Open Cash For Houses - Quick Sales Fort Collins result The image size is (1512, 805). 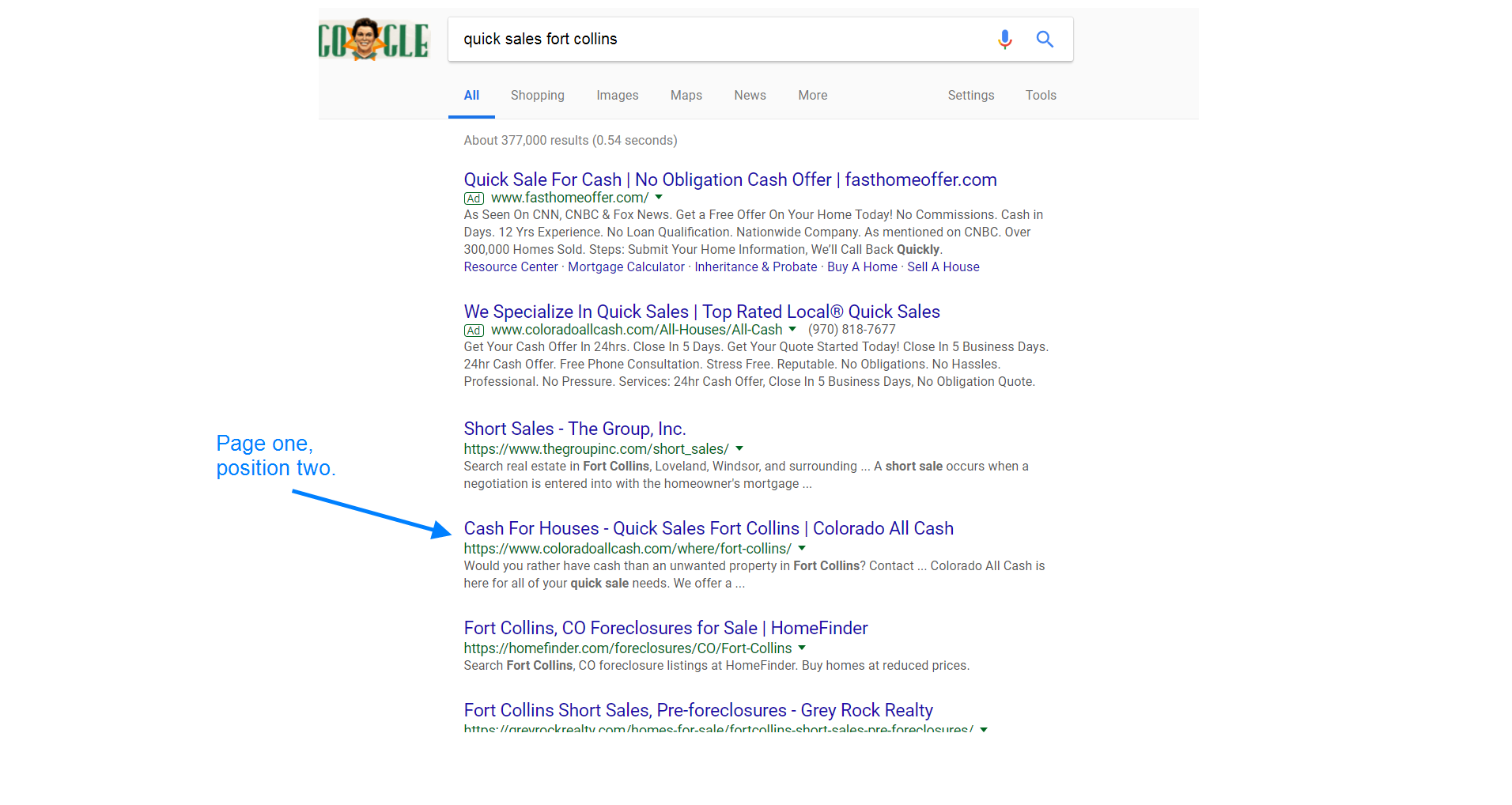[x=709, y=528]
